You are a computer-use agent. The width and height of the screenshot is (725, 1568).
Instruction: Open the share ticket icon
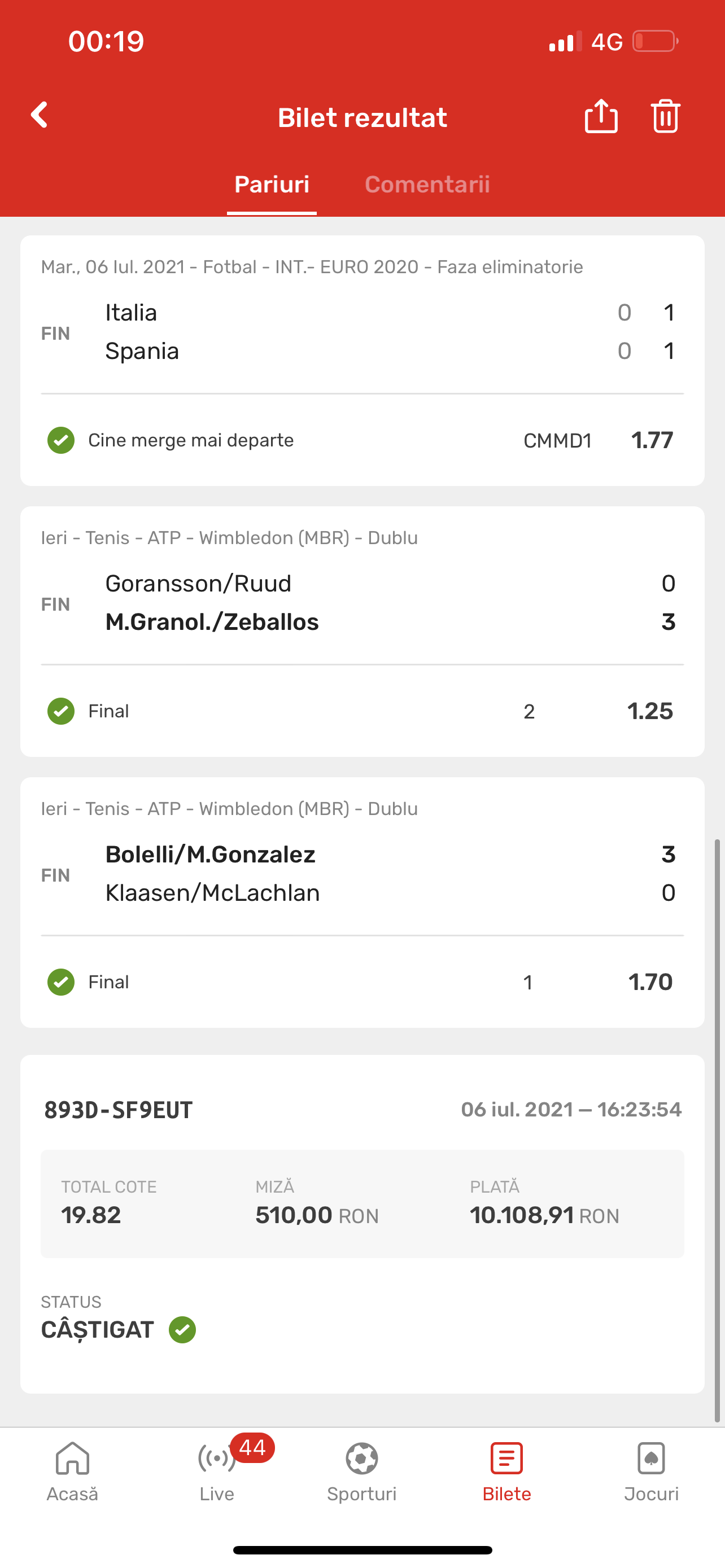point(601,116)
